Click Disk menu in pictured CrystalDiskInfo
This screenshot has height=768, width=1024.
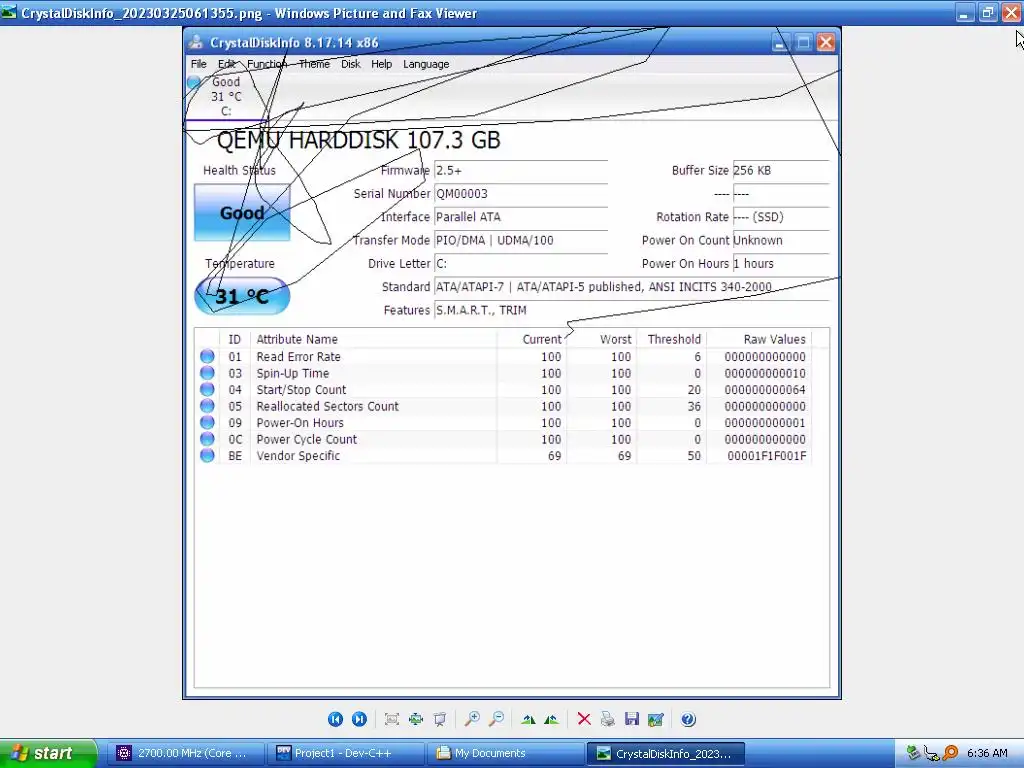pos(351,64)
